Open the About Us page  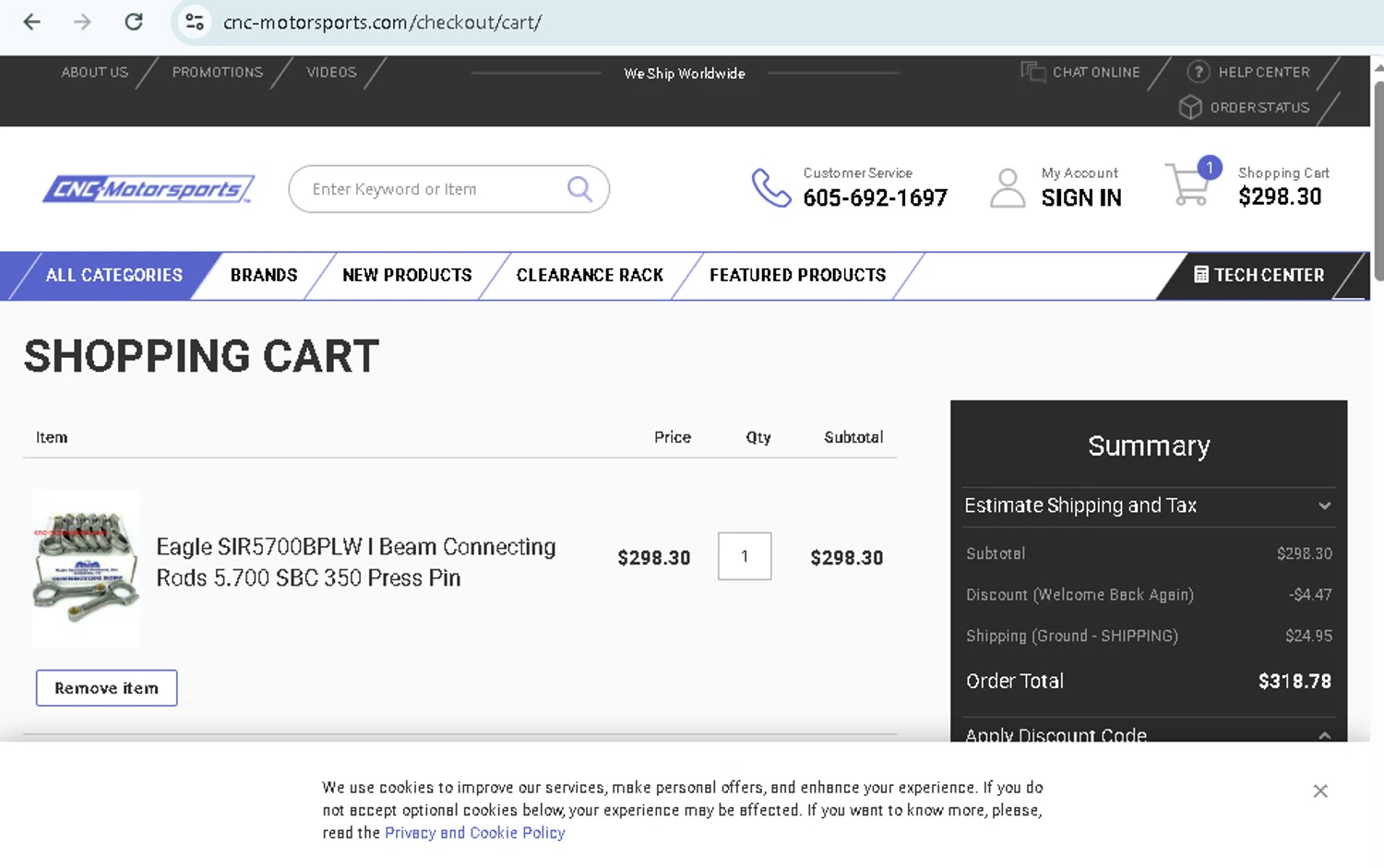coord(95,72)
